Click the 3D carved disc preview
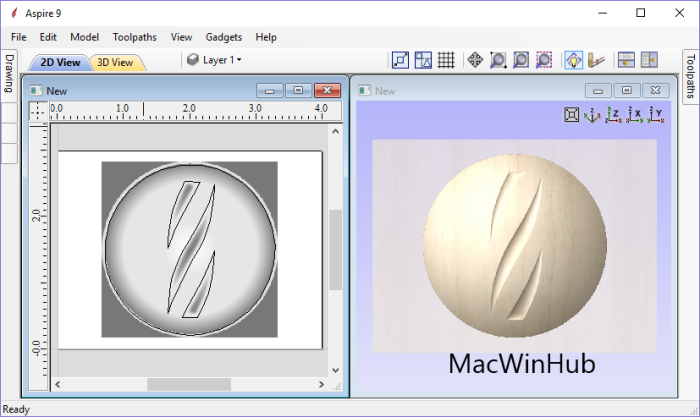This screenshot has height=417, width=700. tap(515, 246)
